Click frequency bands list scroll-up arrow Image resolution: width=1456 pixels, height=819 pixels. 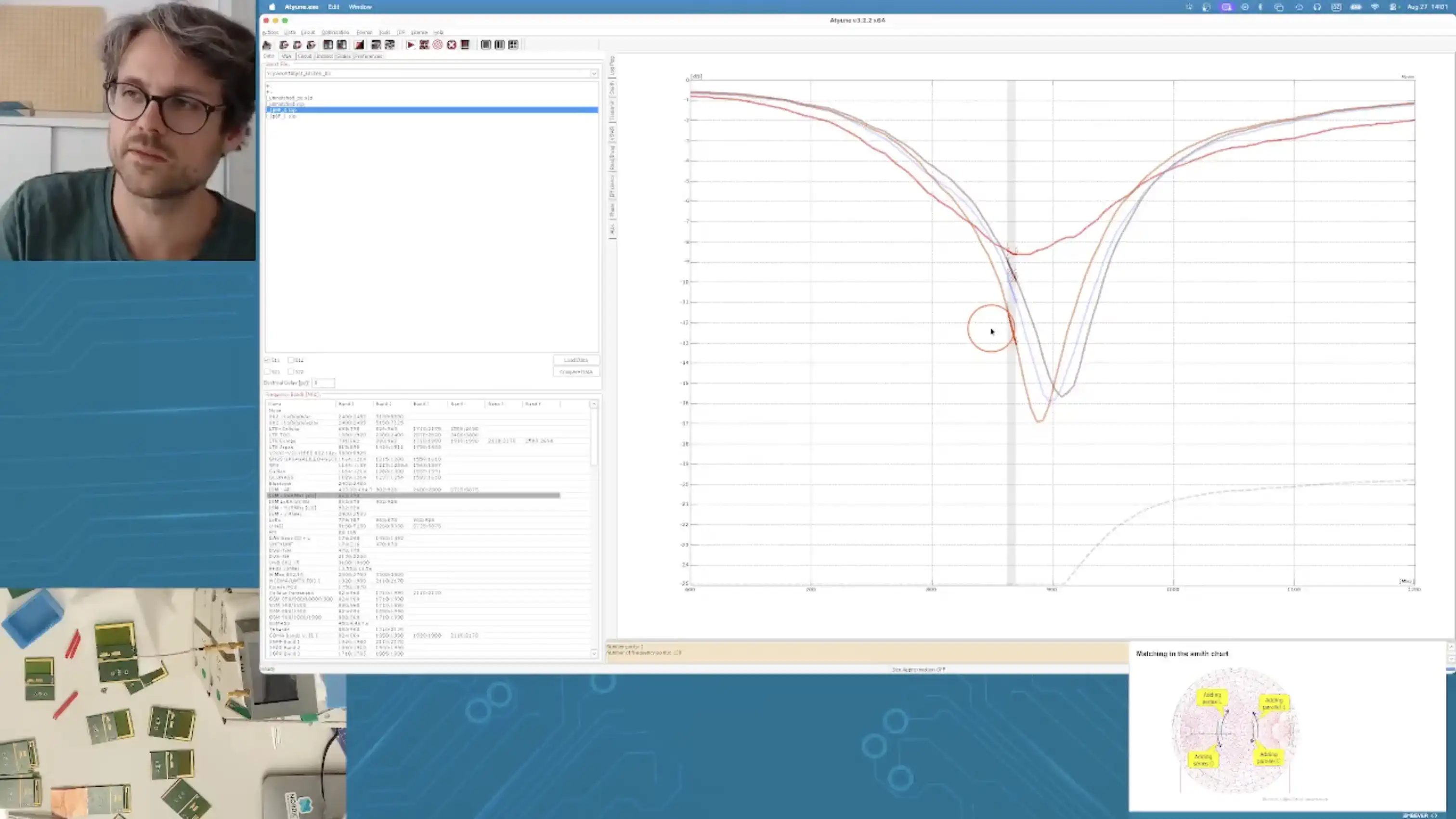click(x=594, y=404)
